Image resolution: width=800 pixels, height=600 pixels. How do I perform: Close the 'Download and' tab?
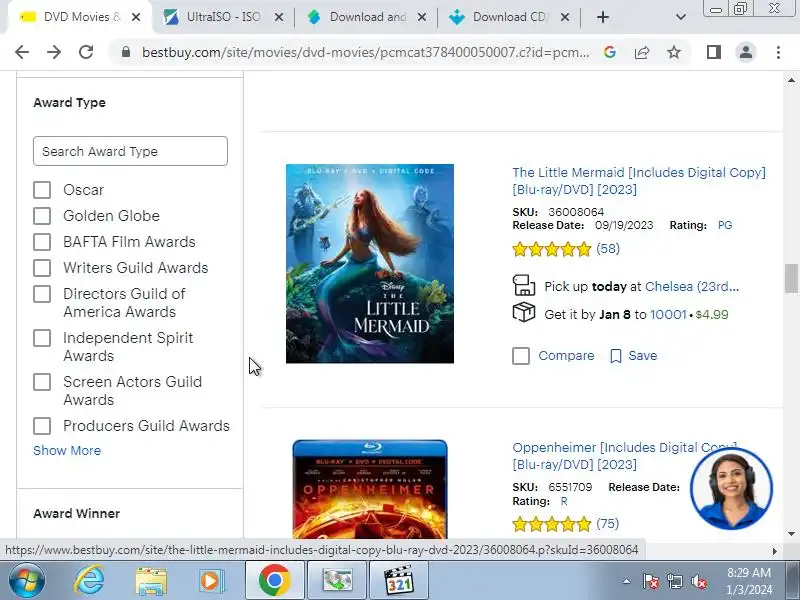pyautogui.click(x=421, y=17)
